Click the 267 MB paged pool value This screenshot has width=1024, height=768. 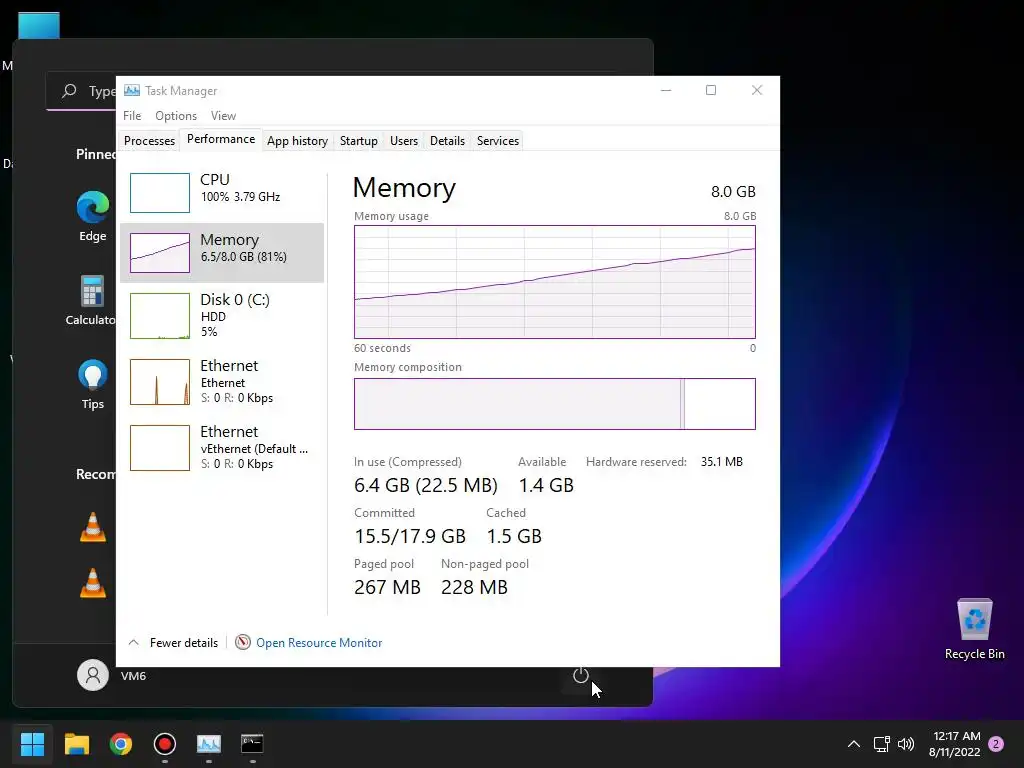click(387, 587)
